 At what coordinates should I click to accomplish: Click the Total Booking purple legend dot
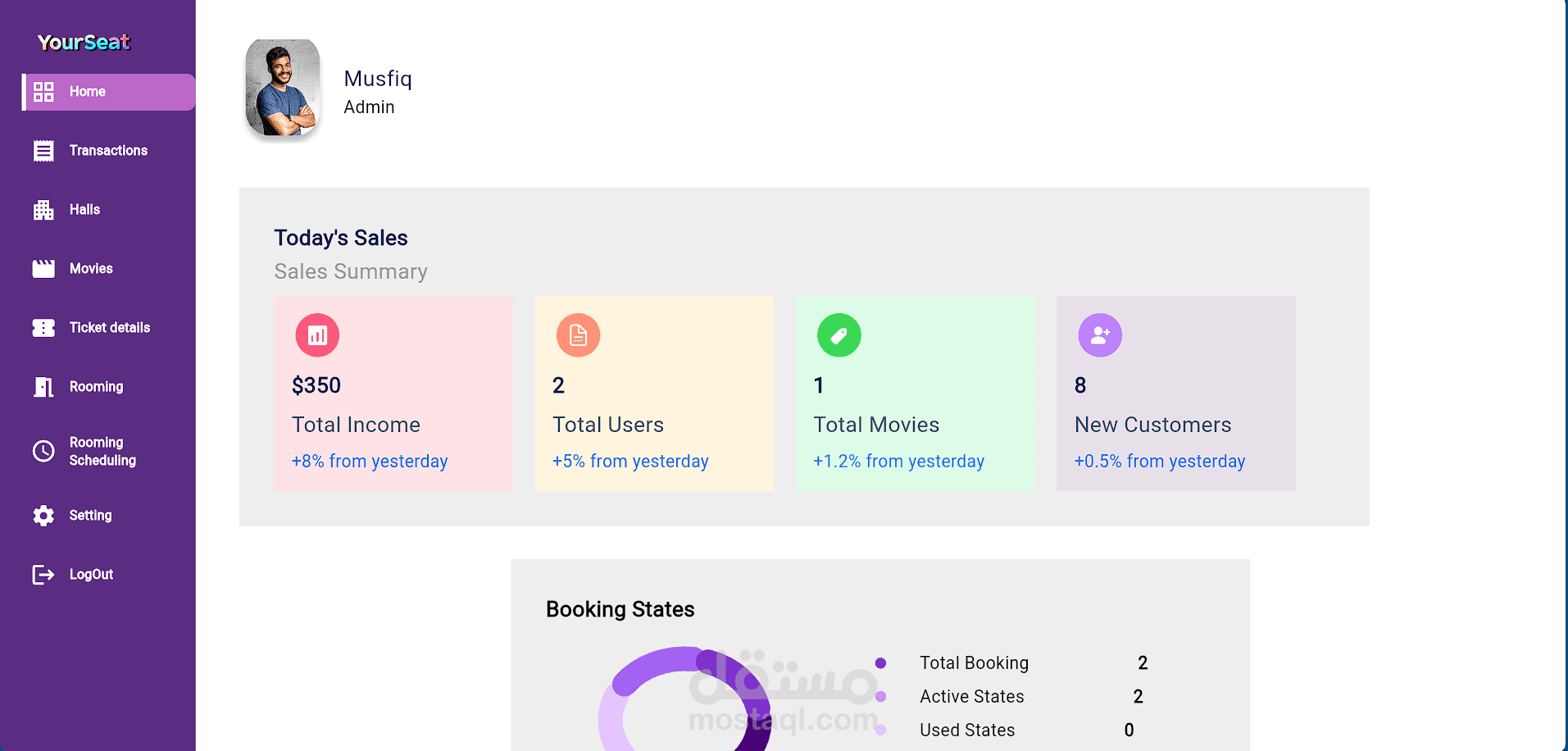click(880, 663)
